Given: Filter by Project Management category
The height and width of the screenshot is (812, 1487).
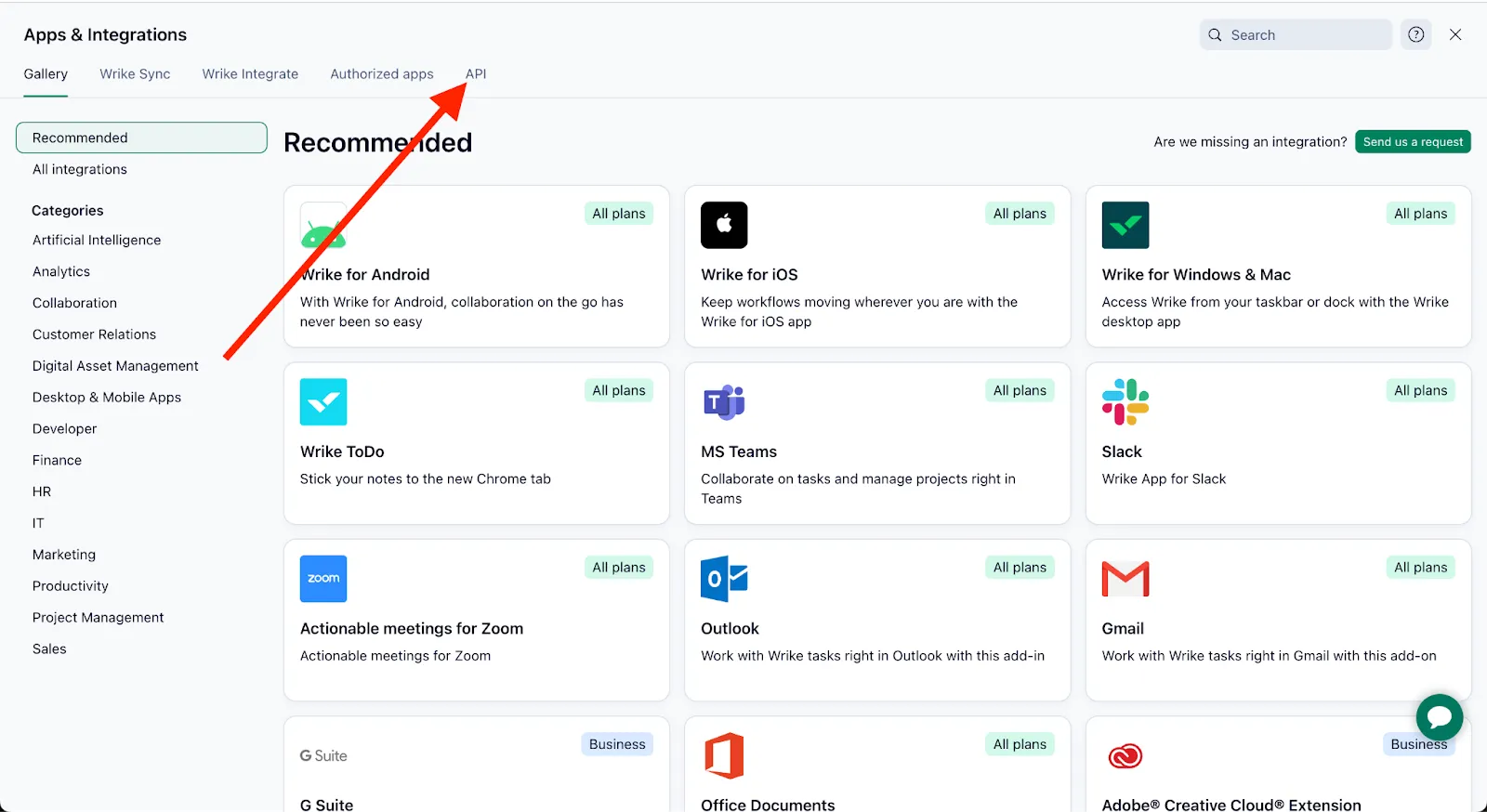Looking at the screenshot, I should (98, 618).
